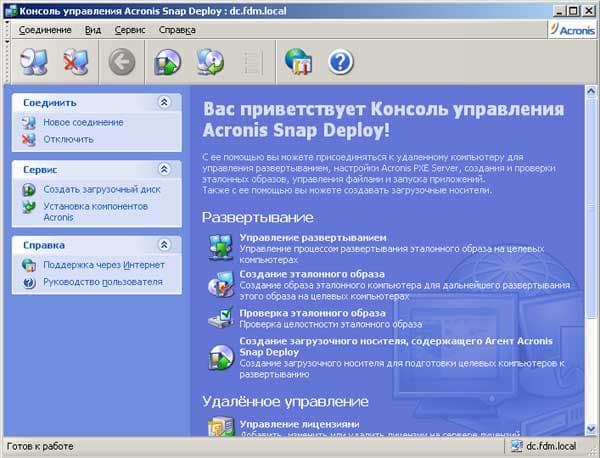Image resolution: width=600 pixels, height=458 pixels.
Task: Click the scrollbar down arrow in main pane
Action: (x=591, y=429)
